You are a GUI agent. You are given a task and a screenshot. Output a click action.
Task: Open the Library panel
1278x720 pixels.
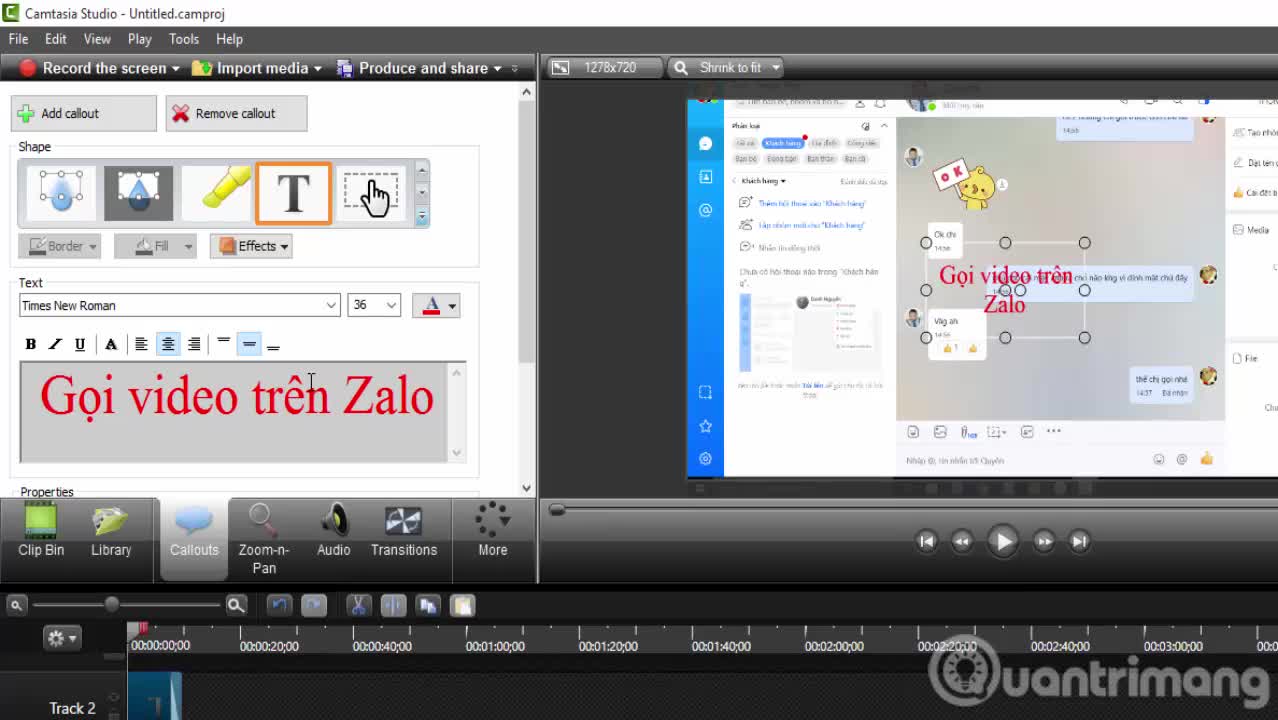111,531
